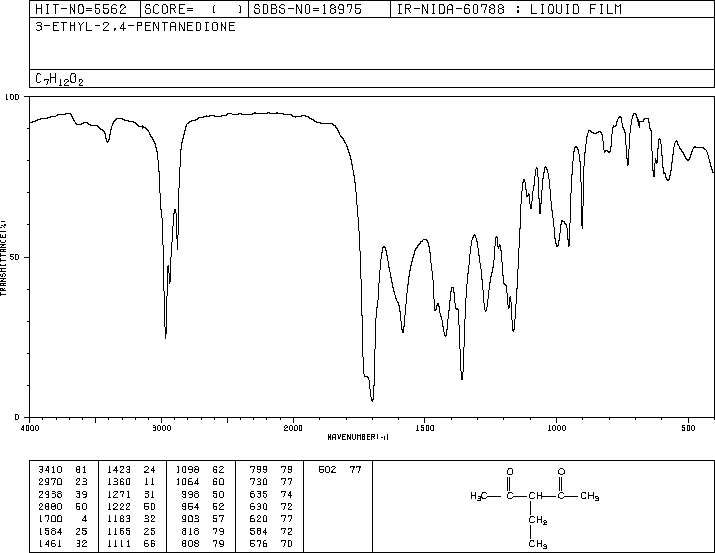
Task: Click the 730 peak table entry
Action: coord(271,482)
